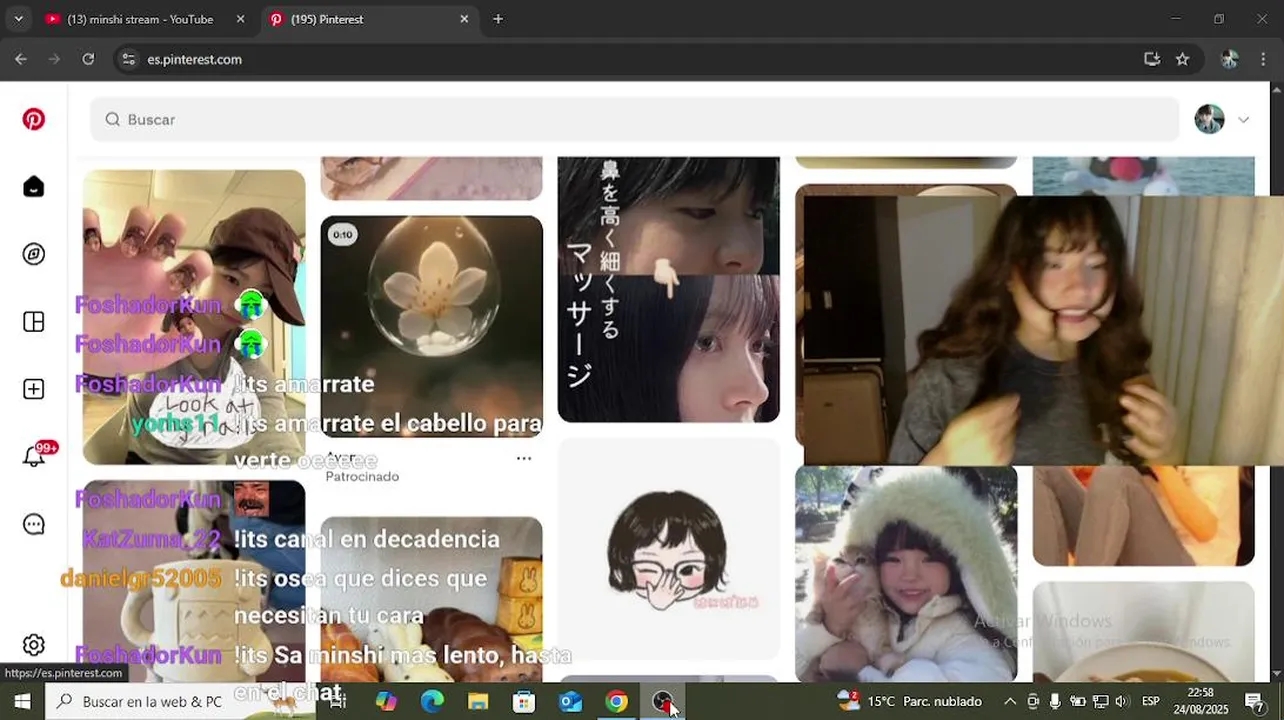1284x720 pixels.
Task: Close the Pinterest browser tab
Action: point(464,19)
